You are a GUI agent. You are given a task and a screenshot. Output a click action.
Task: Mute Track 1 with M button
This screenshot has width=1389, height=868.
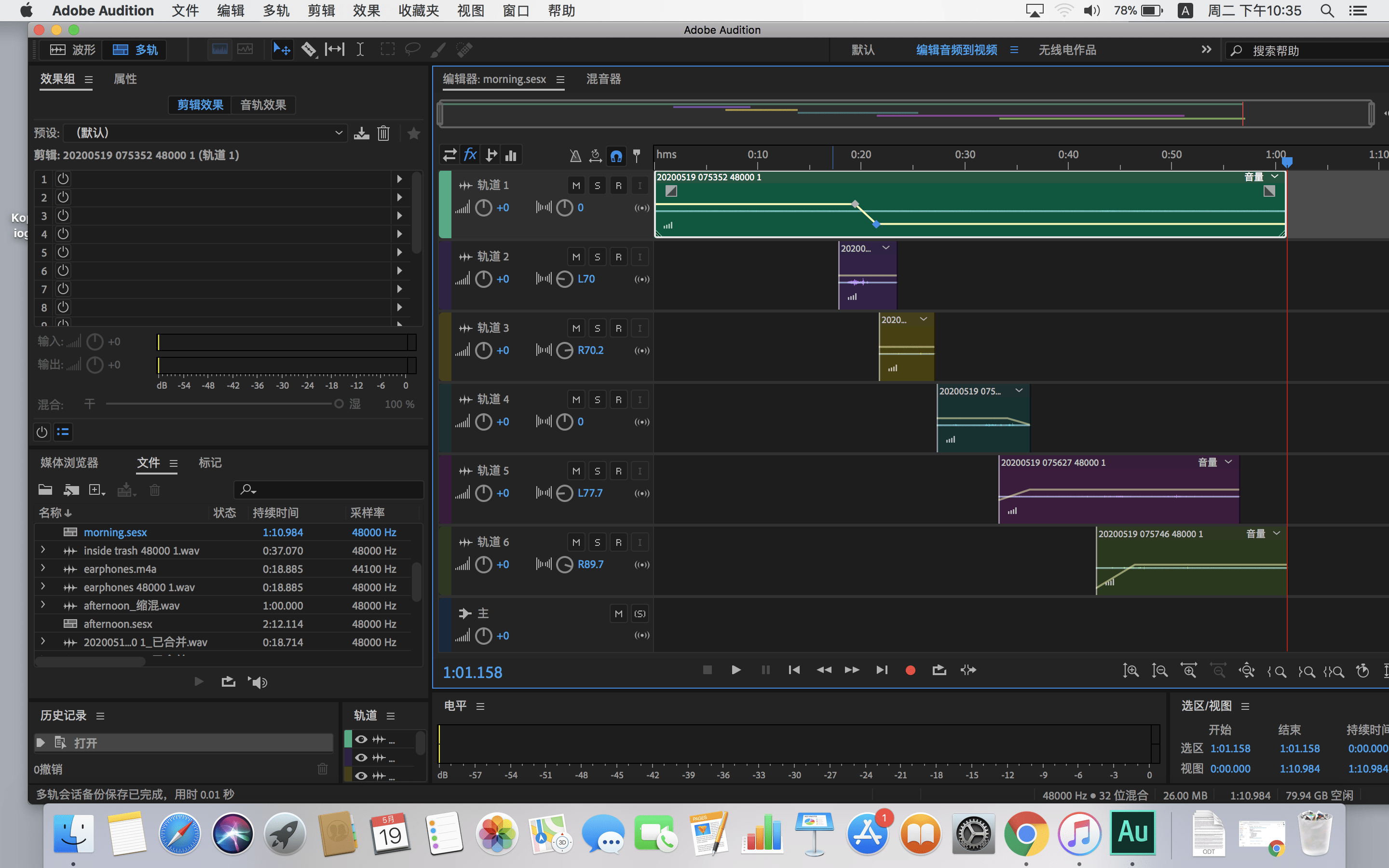point(576,186)
